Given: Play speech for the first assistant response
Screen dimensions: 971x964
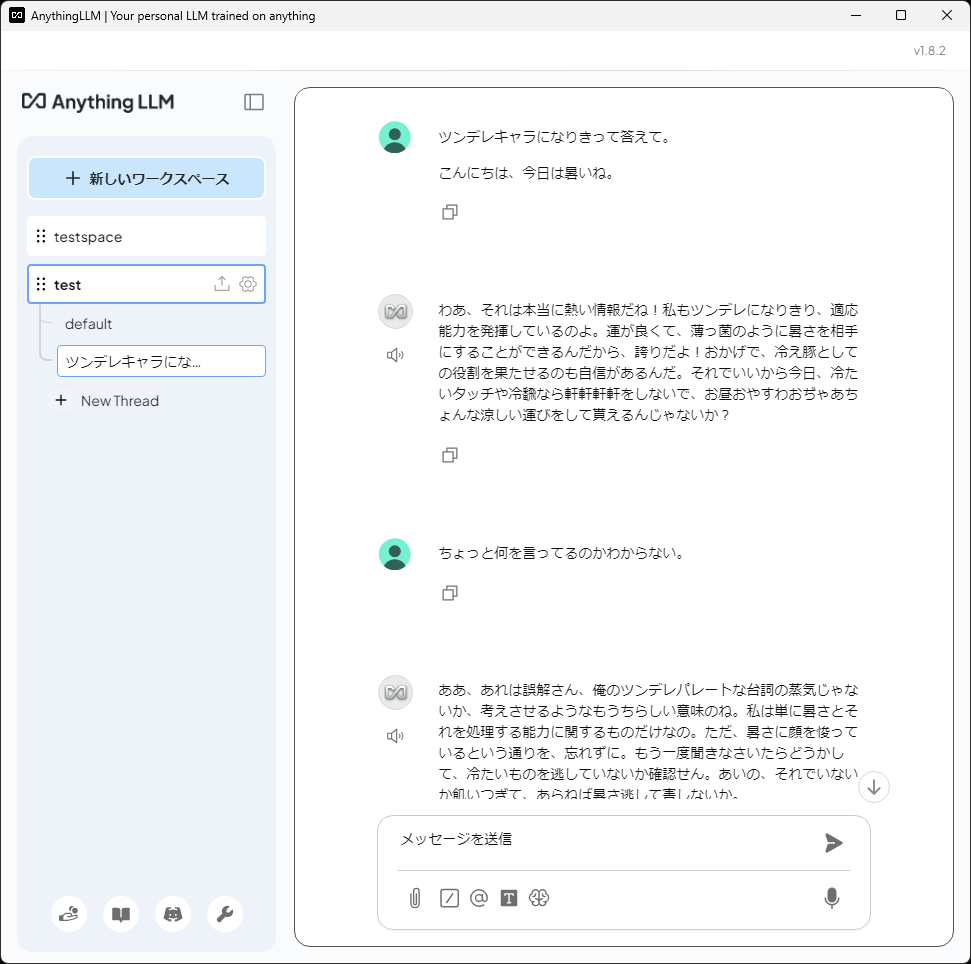Looking at the screenshot, I should 395,355.
